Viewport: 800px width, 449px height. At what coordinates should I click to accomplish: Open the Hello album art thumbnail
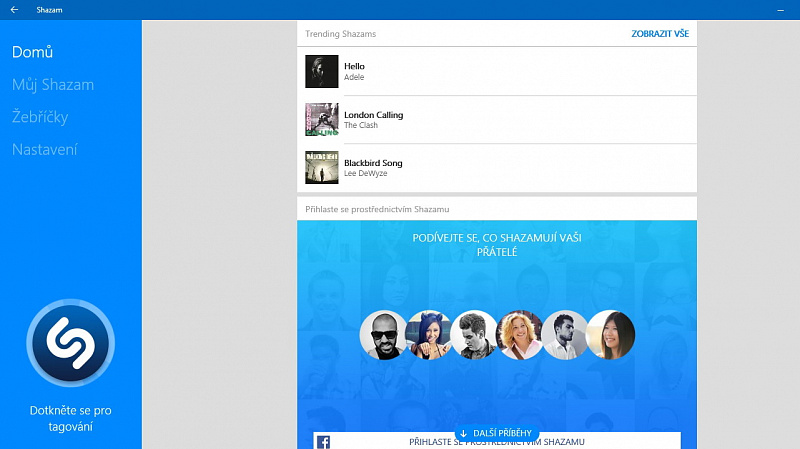coord(321,71)
